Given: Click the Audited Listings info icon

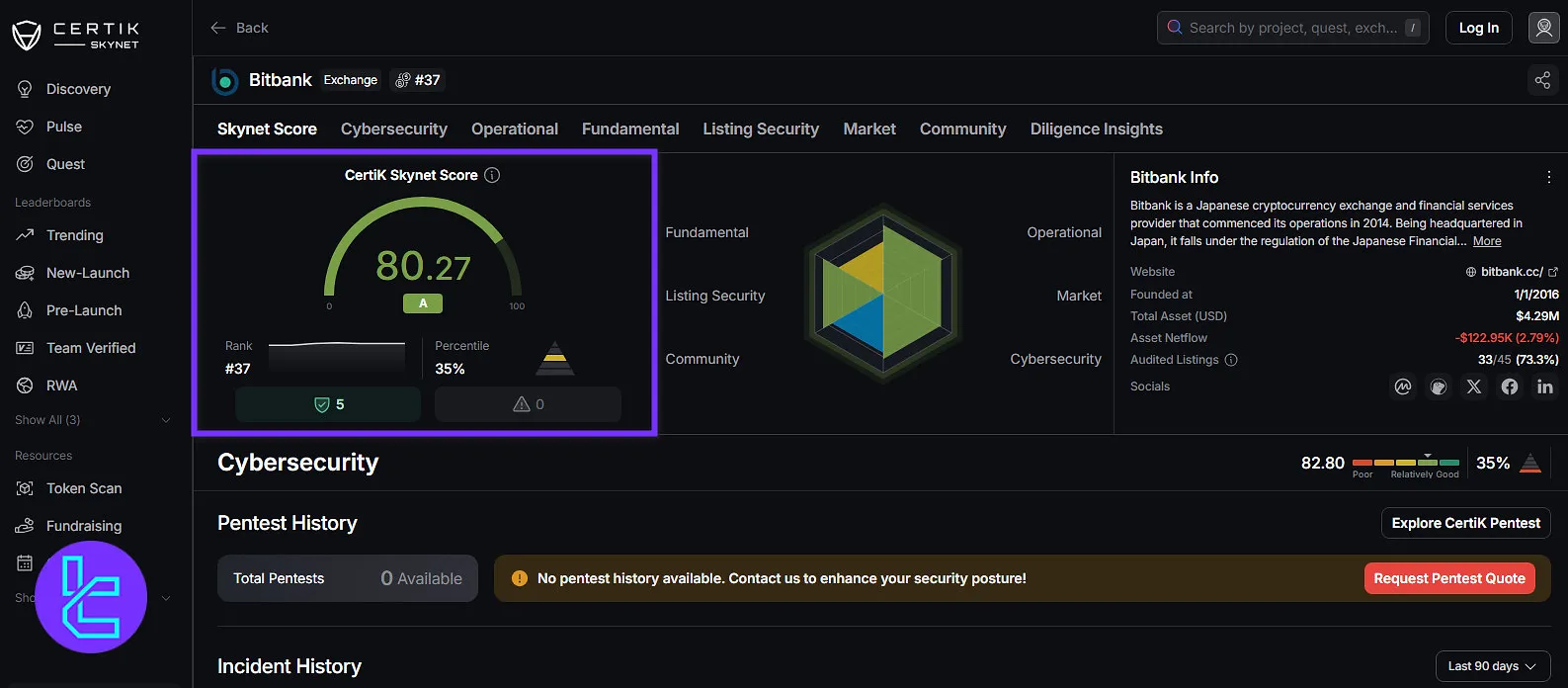Looking at the screenshot, I should [x=1231, y=360].
